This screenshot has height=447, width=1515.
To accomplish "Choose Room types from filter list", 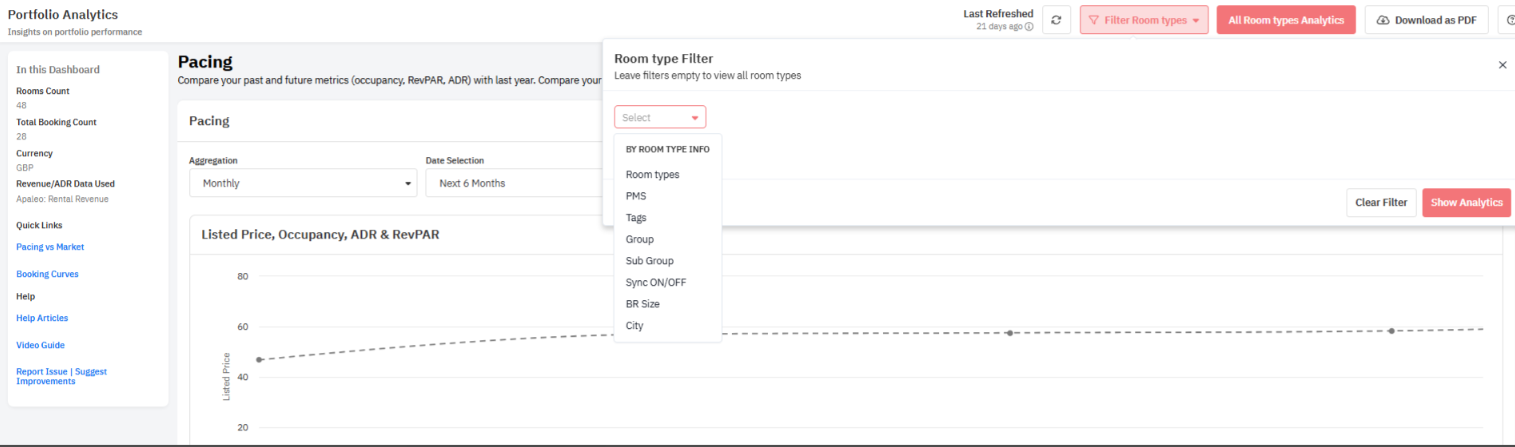I will click(652, 175).
